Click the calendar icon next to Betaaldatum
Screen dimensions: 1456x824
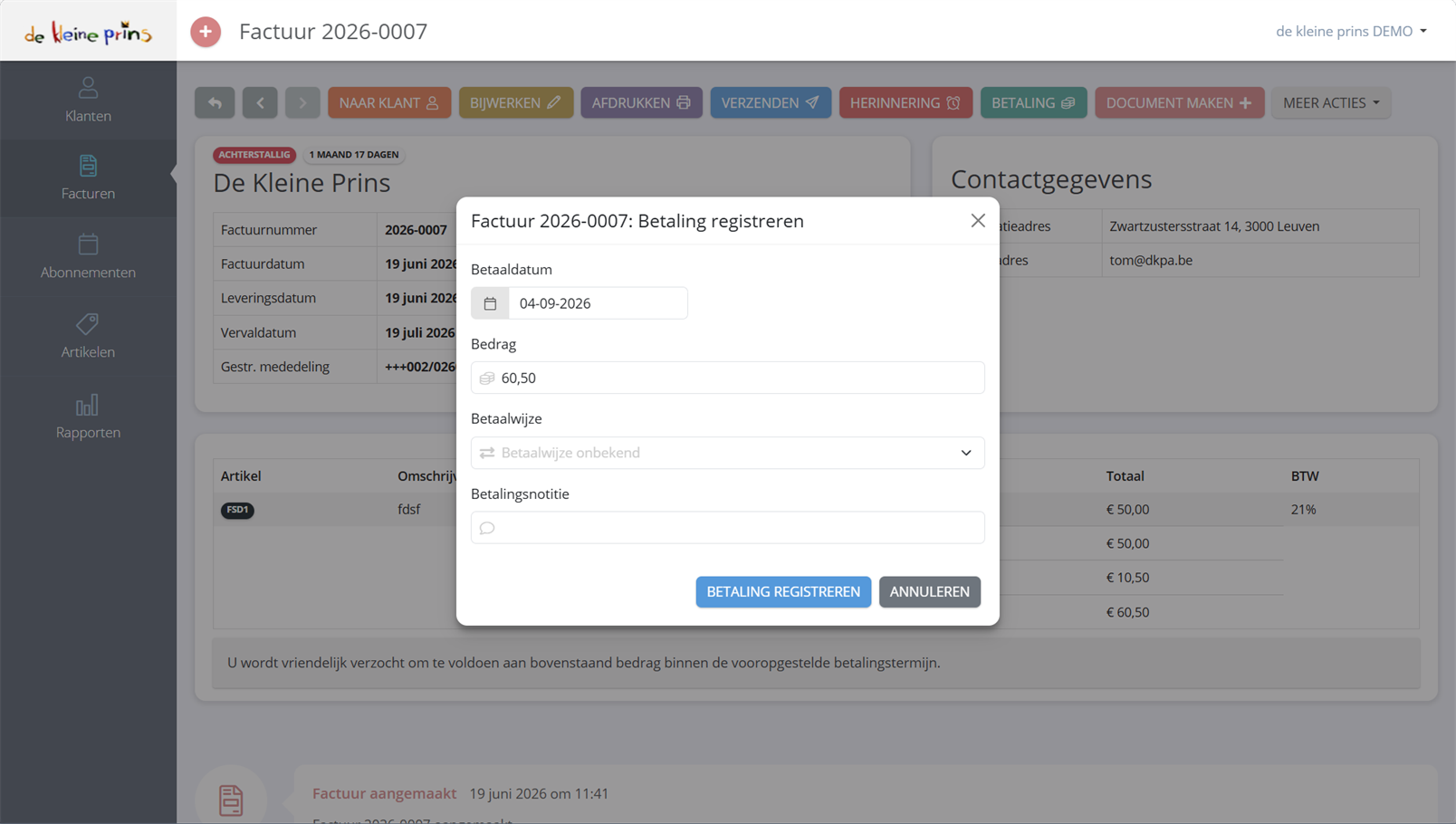pos(490,303)
